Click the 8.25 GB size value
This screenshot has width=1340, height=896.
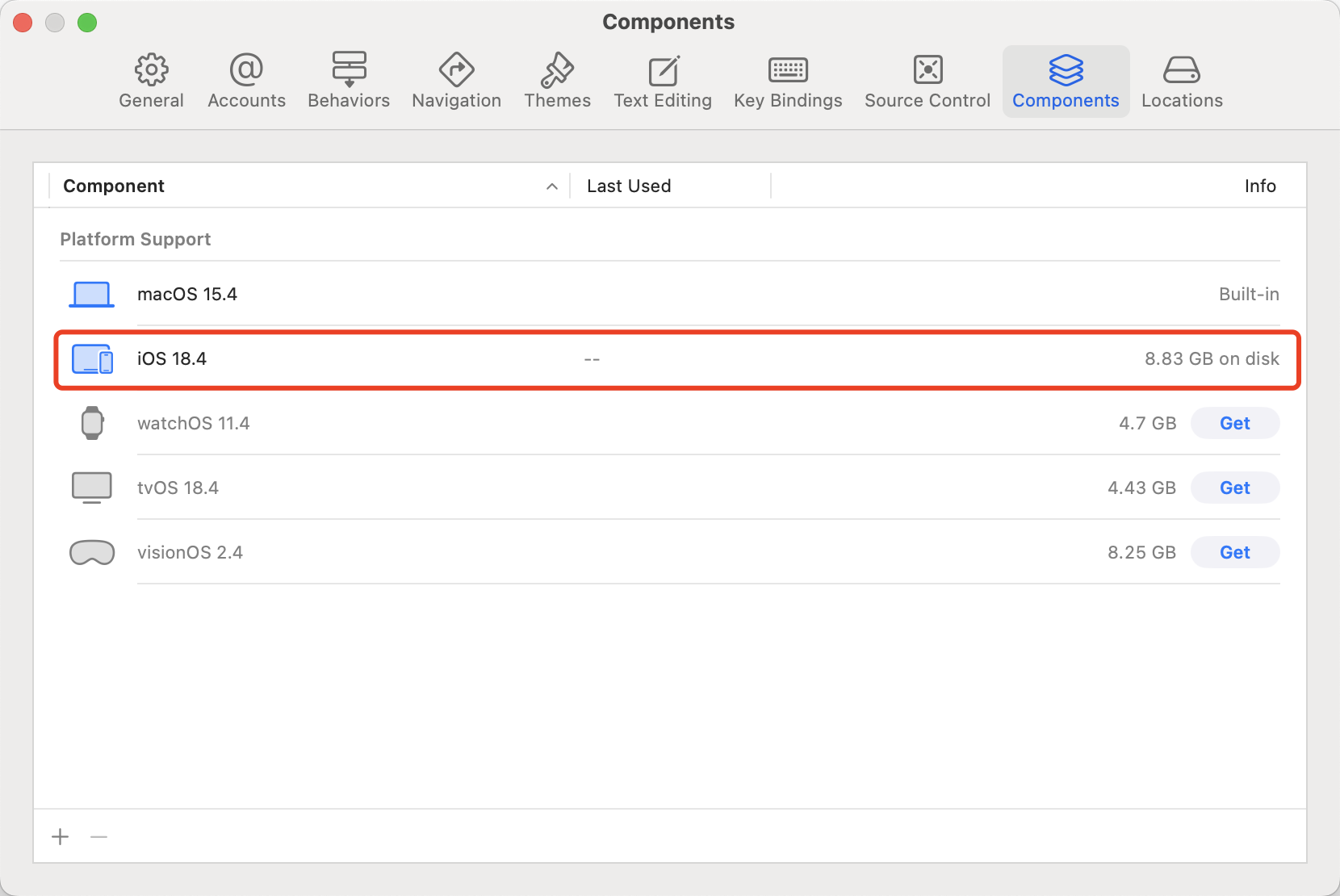point(1141,552)
